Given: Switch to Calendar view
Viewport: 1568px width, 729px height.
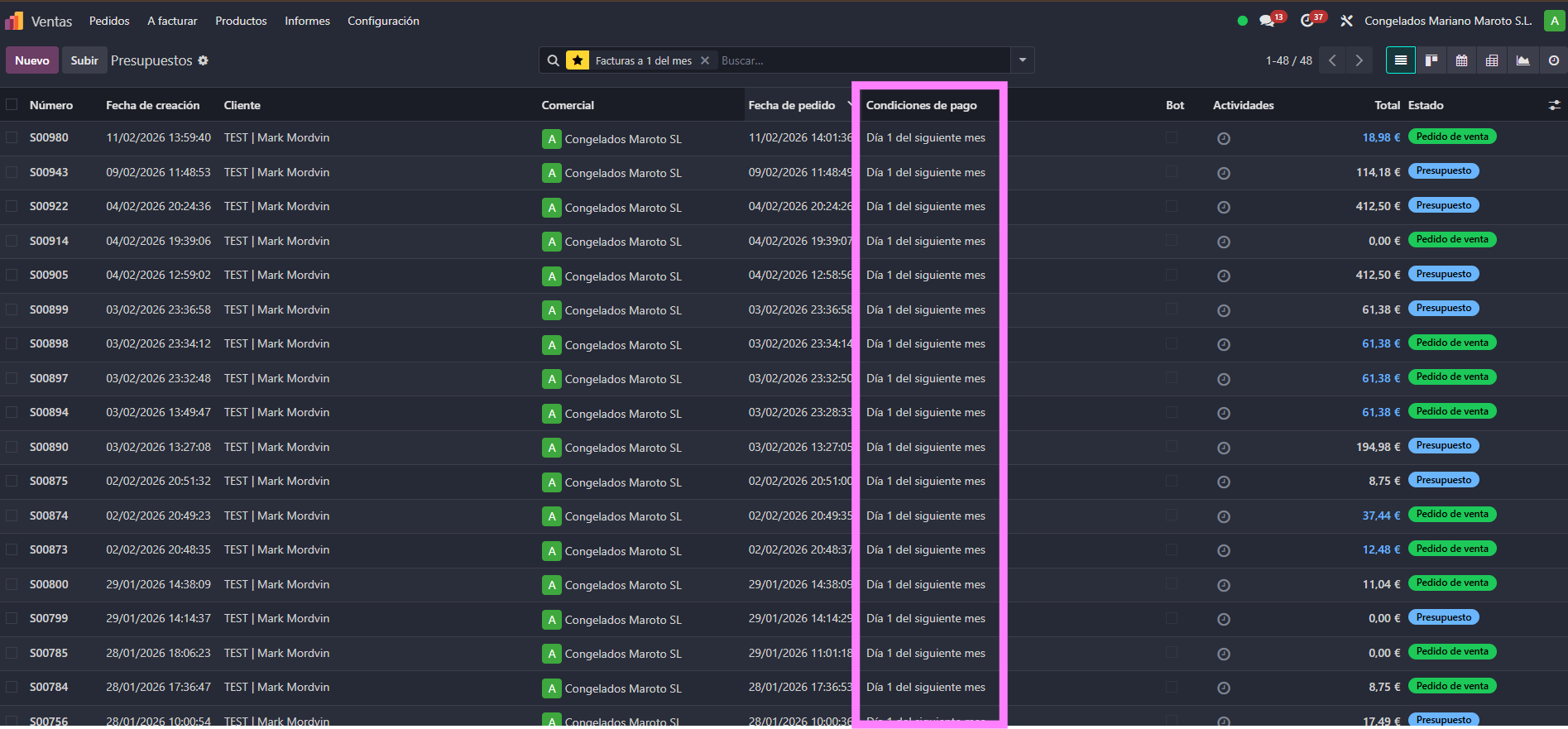Looking at the screenshot, I should 1461,60.
